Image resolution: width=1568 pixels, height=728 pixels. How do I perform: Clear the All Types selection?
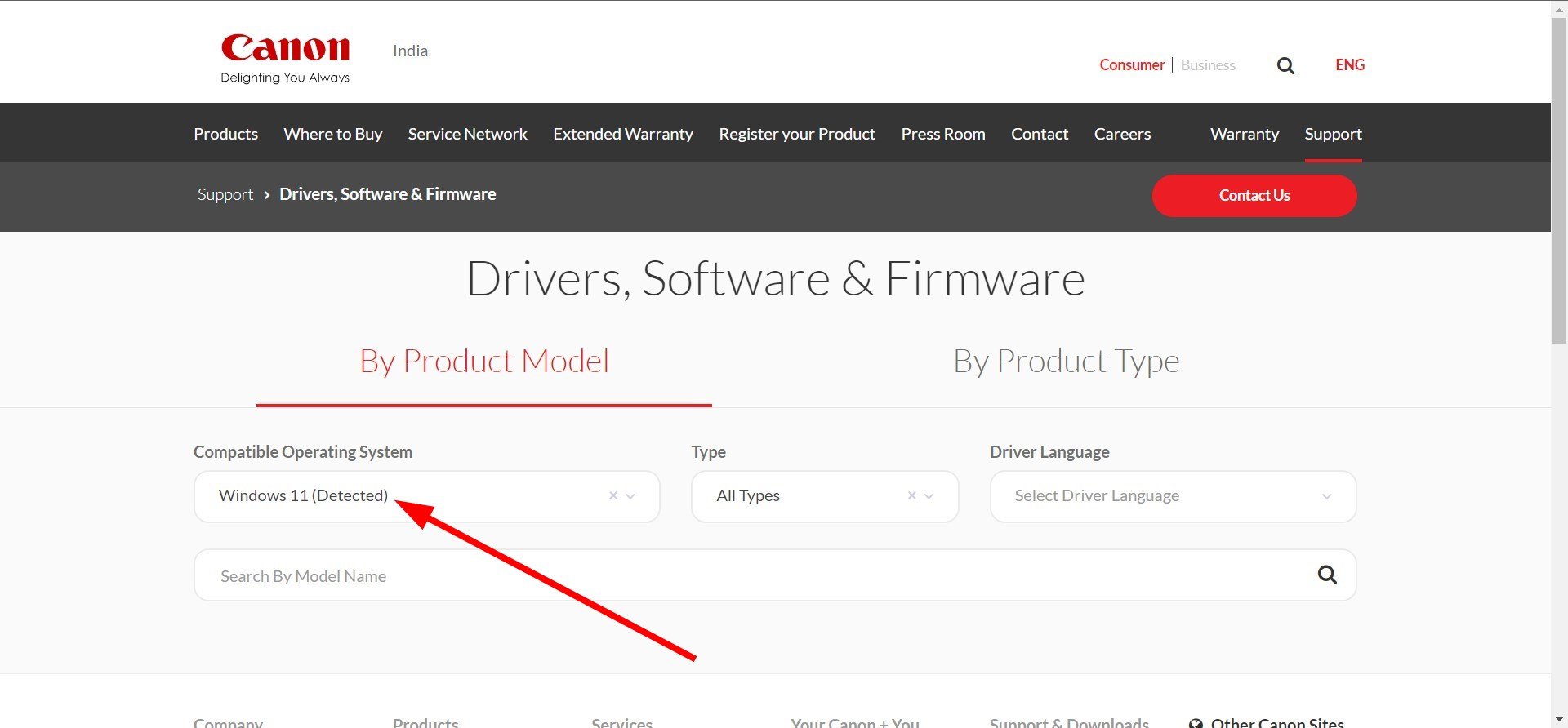(912, 495)
